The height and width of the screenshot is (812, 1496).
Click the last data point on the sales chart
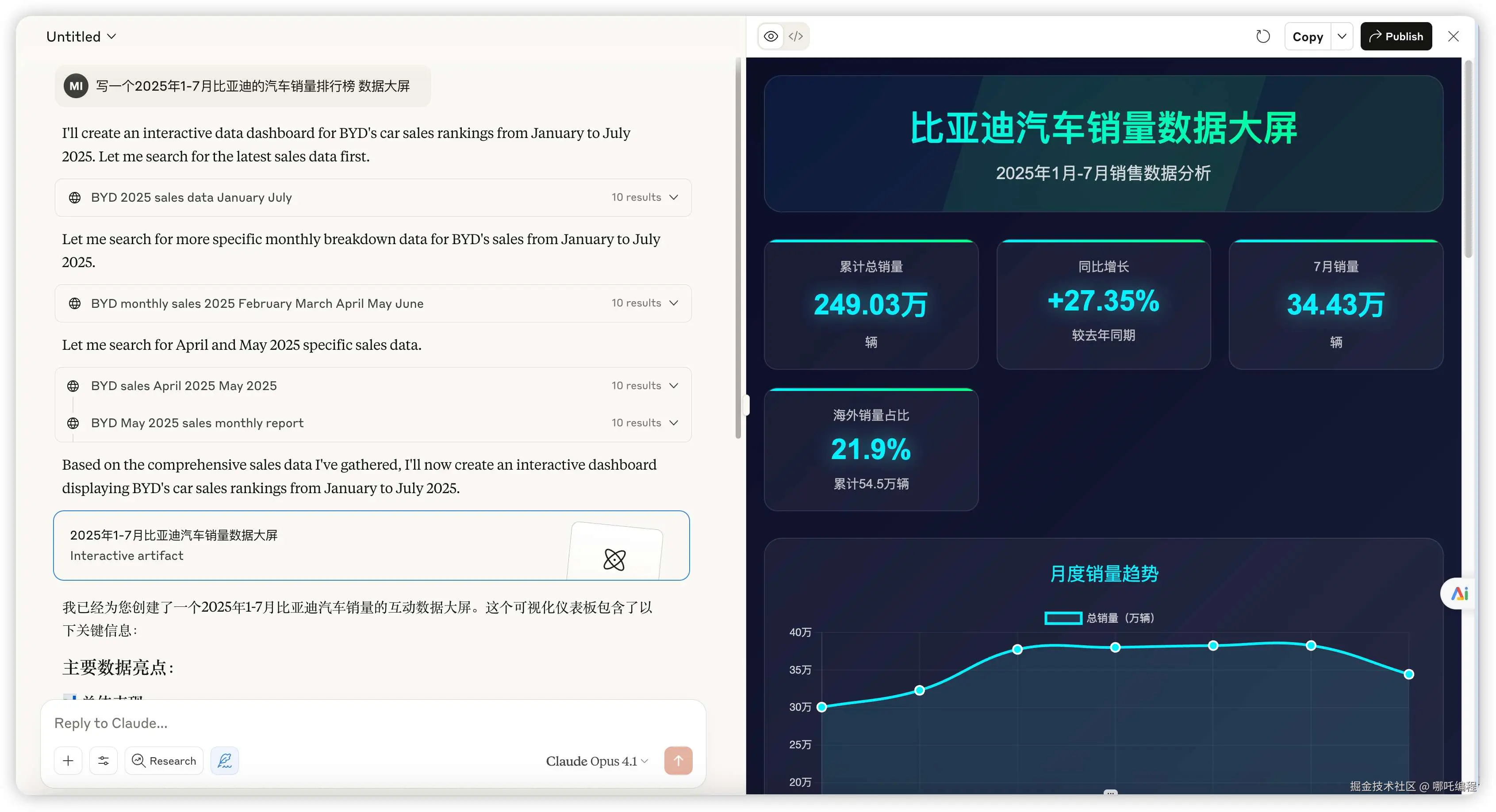[x=1409, y=674]
